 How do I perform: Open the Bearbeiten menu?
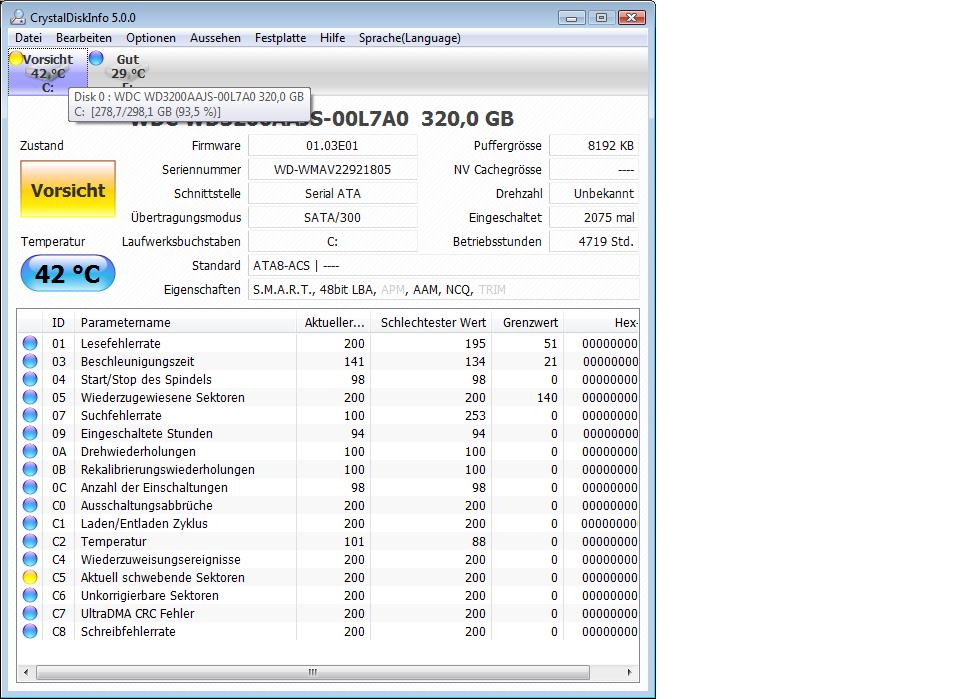[84, 38]
